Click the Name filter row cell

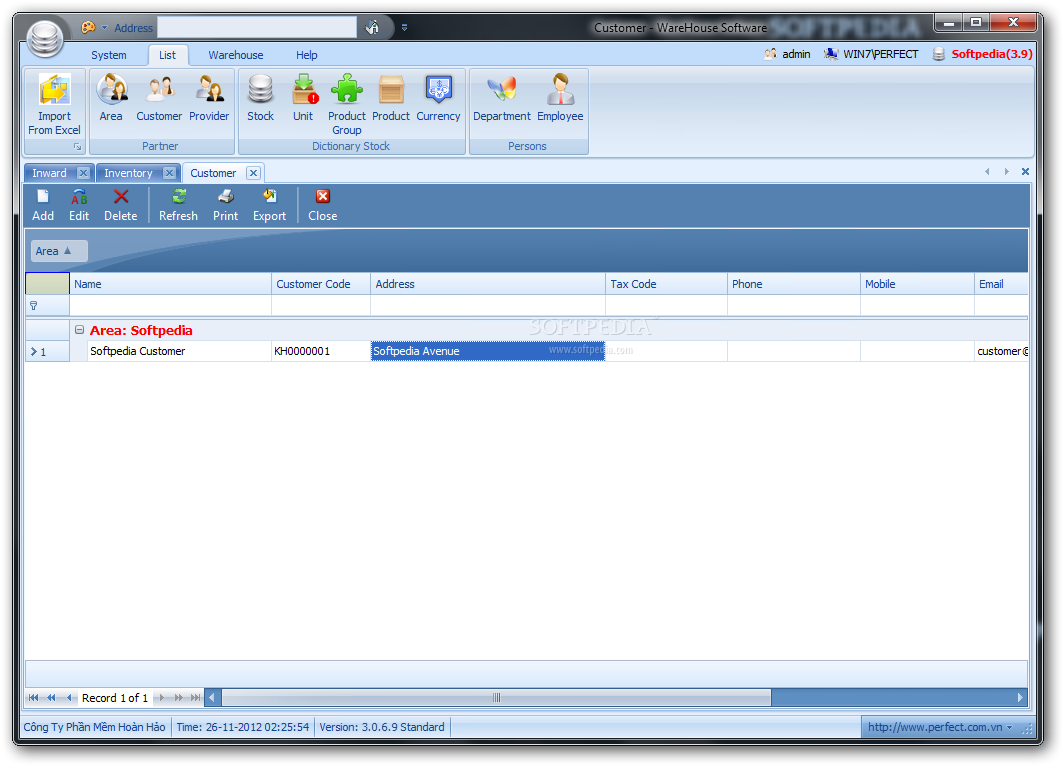pos(170,306)
